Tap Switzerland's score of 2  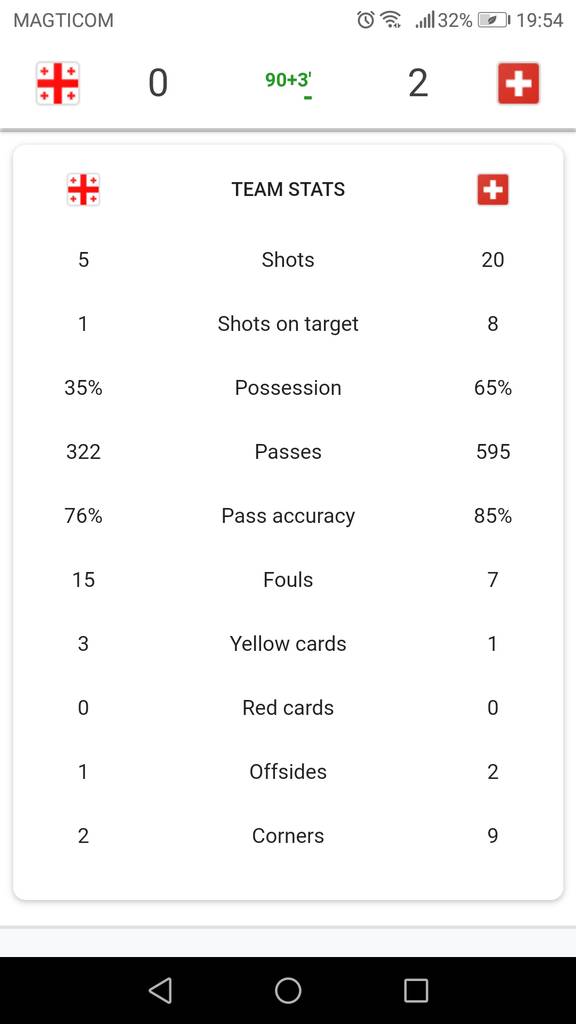coord(418,84)
